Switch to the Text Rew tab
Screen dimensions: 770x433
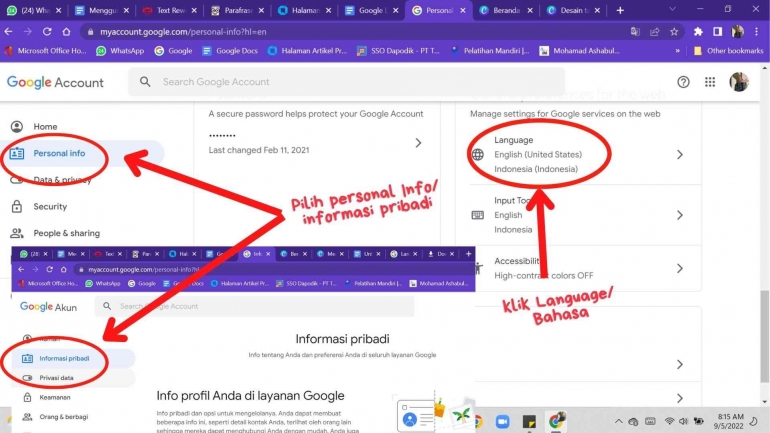click(169, 10)
